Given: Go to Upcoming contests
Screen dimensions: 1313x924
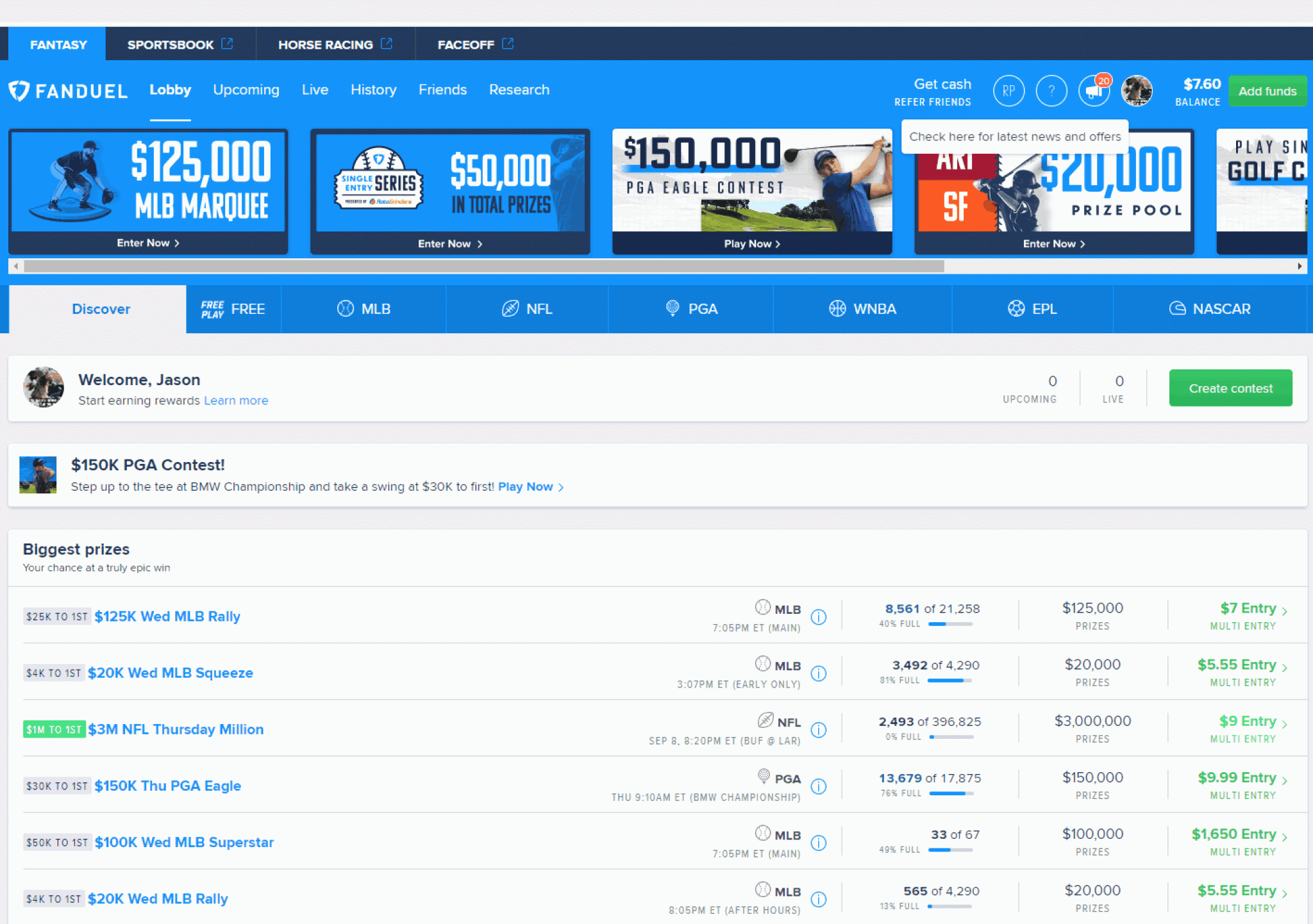Looking at the screenshot, I should click(246, 90).
